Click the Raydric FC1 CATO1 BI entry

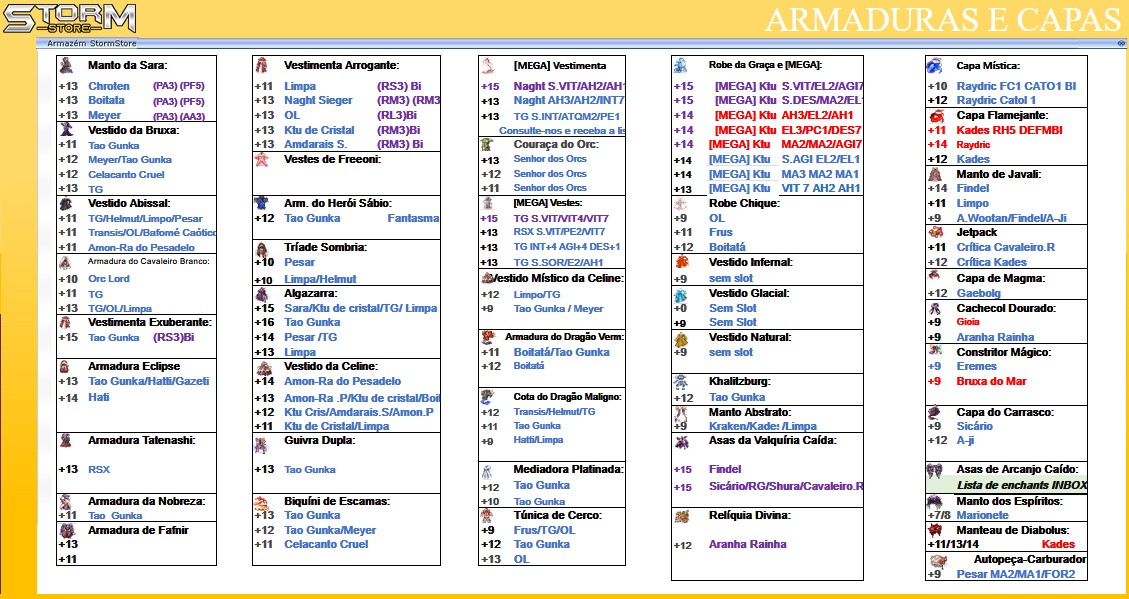tap(1016, 86)
